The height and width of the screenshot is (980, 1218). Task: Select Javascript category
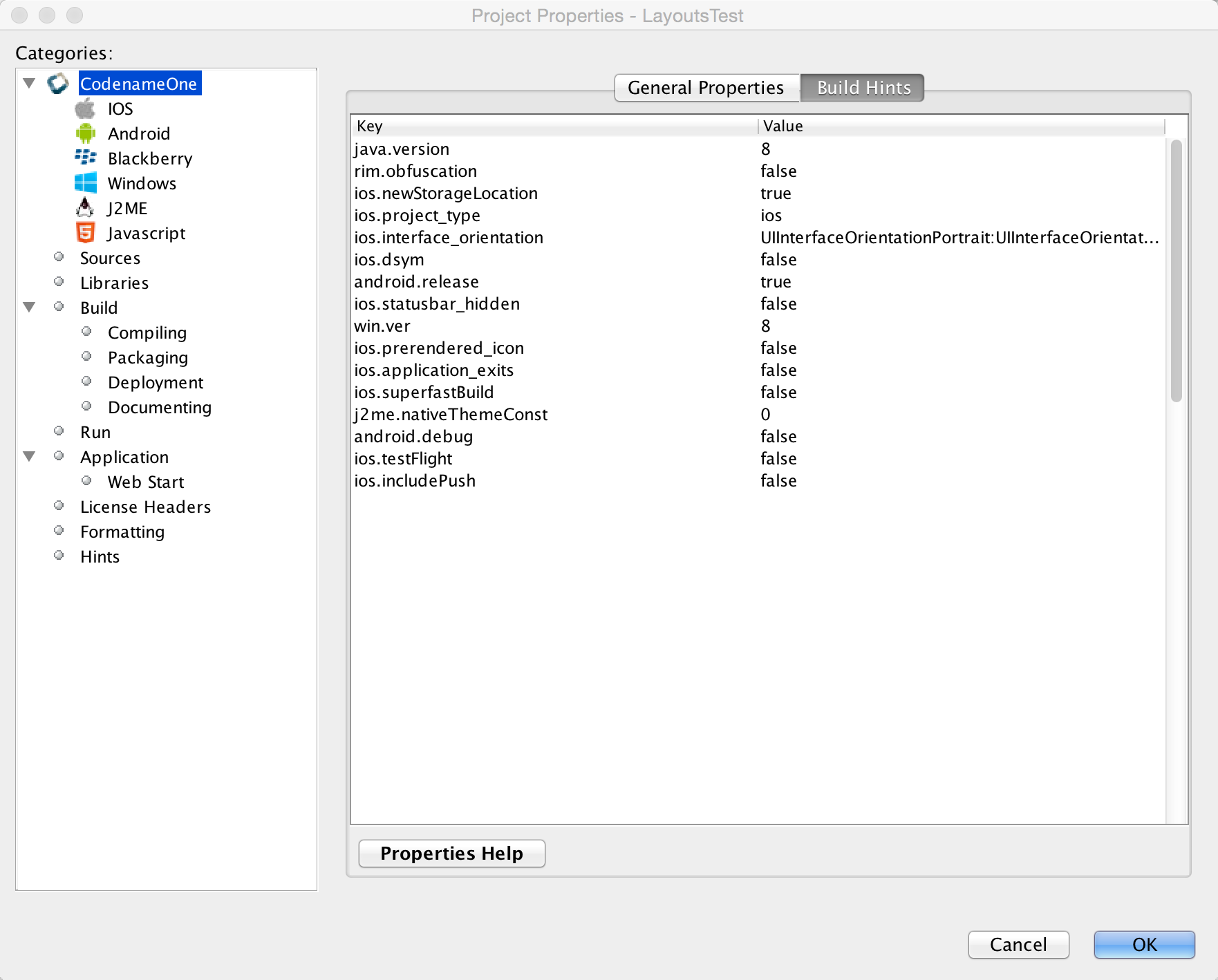click(x=146, y=233)
